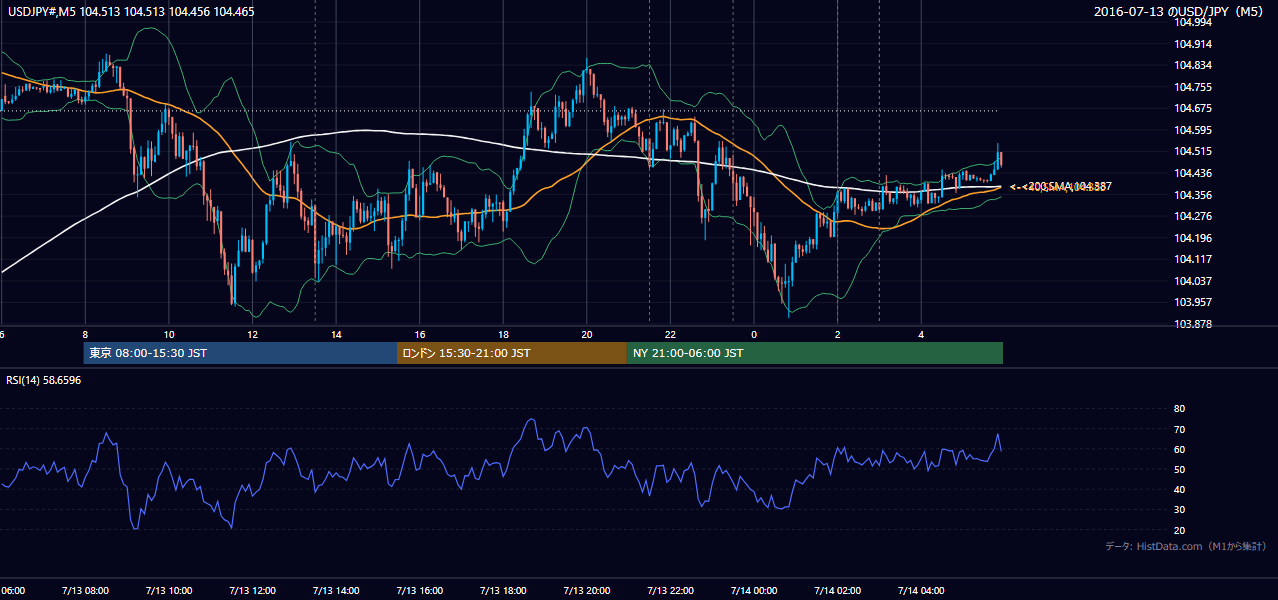Select the 7/13 08:00 date axis label
This screenshot has width=1278, height=600.
point(84,591)
